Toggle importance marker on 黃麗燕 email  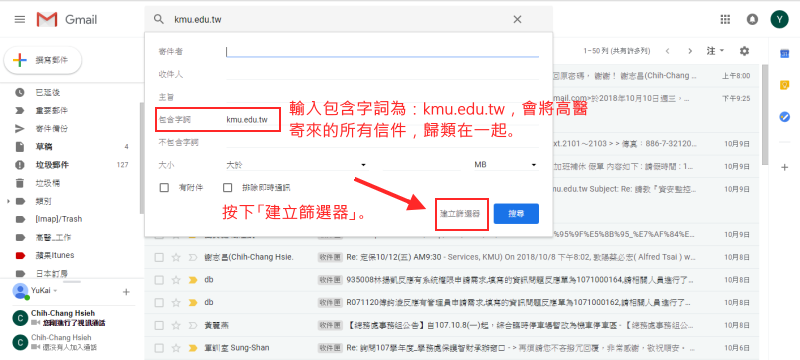coord(193,325)
